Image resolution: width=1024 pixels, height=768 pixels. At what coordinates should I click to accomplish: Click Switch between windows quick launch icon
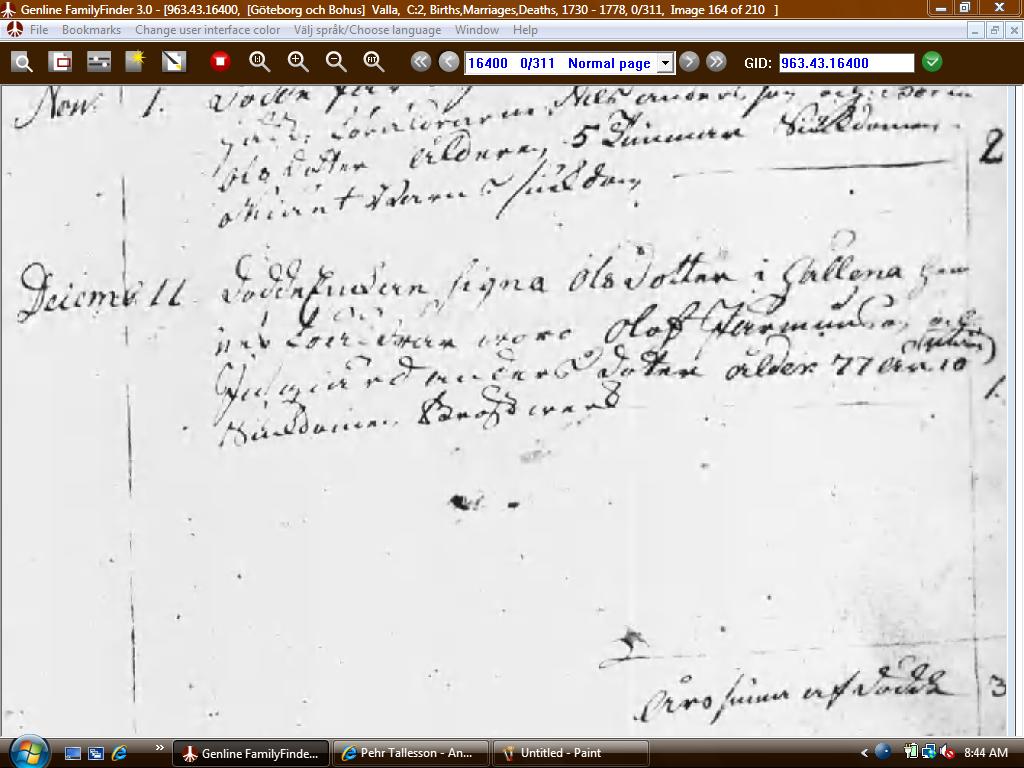(x=95, y=753)
